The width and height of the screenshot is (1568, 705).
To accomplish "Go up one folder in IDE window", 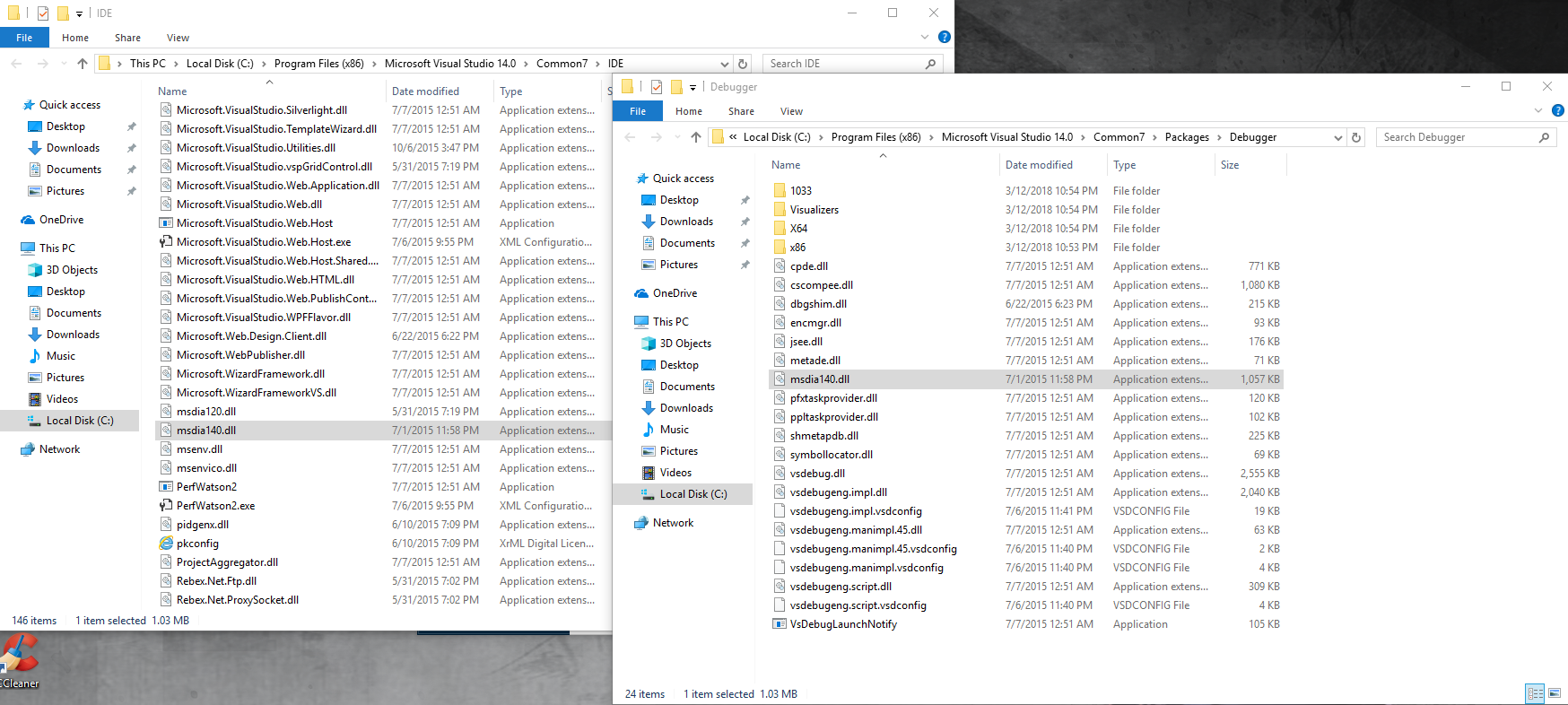I will (83, 64).
